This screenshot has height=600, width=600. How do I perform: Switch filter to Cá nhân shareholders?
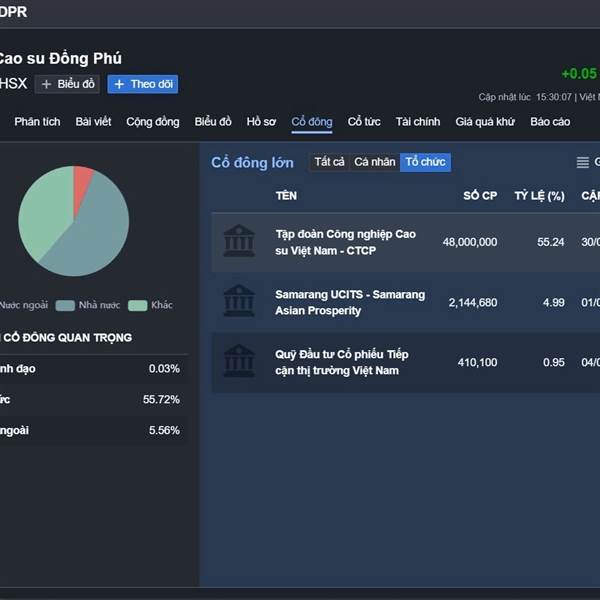click(375, 162)
